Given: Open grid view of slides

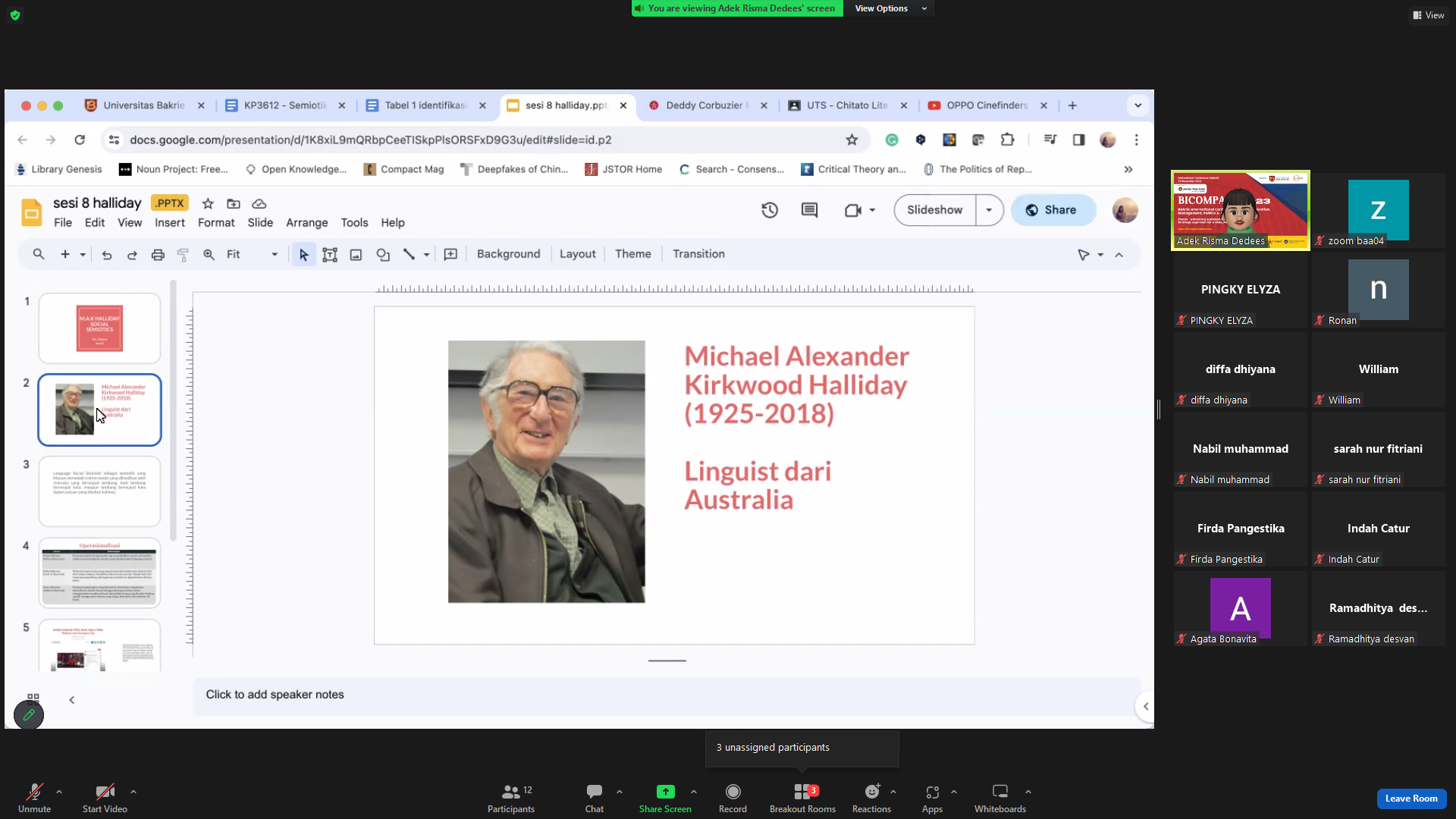Looking at the screenshot, I should coord(33,698).
